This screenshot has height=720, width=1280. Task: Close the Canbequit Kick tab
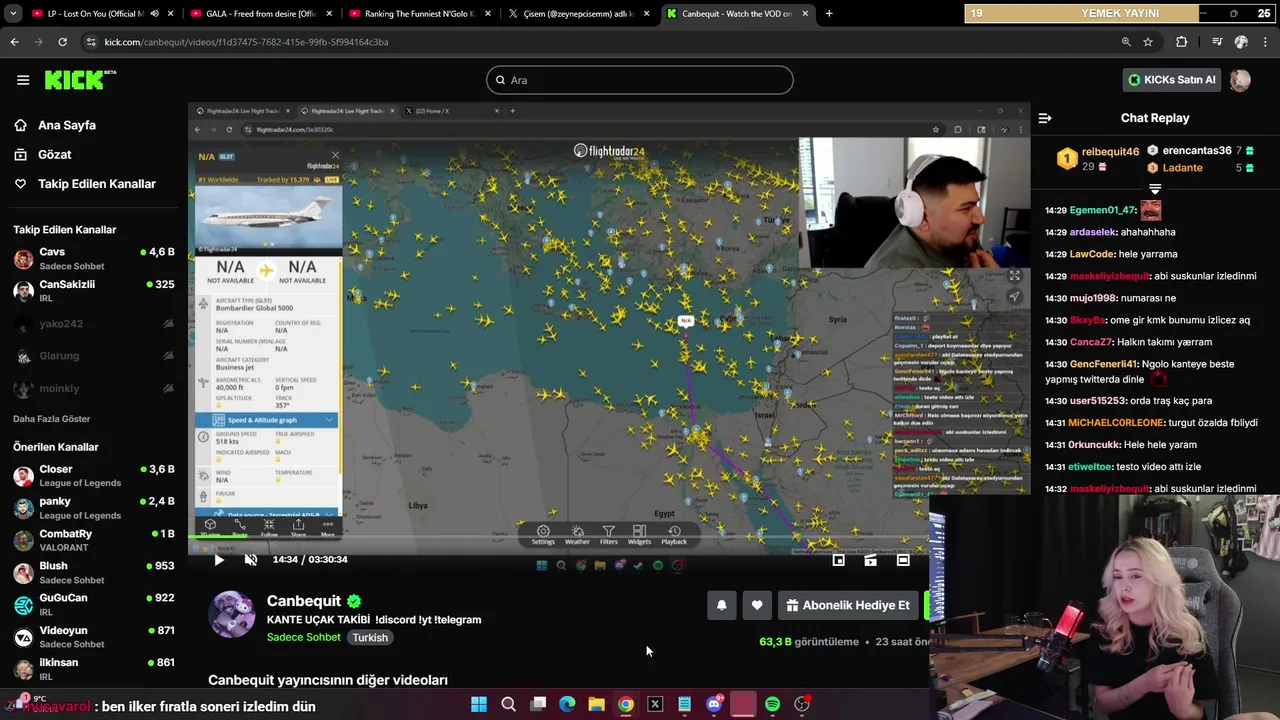tap(807, 14)
